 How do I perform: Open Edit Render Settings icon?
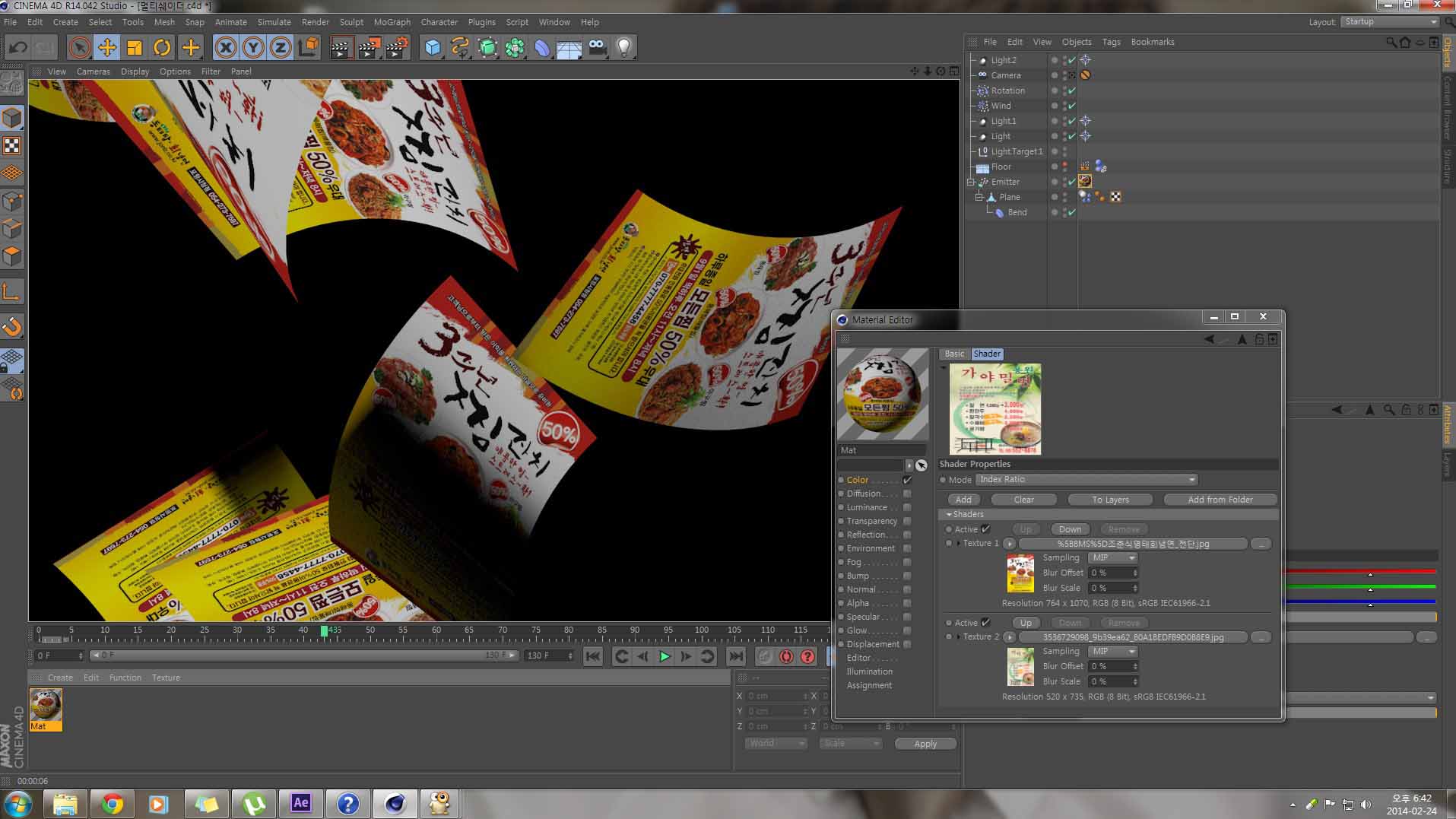pos(396,48)
